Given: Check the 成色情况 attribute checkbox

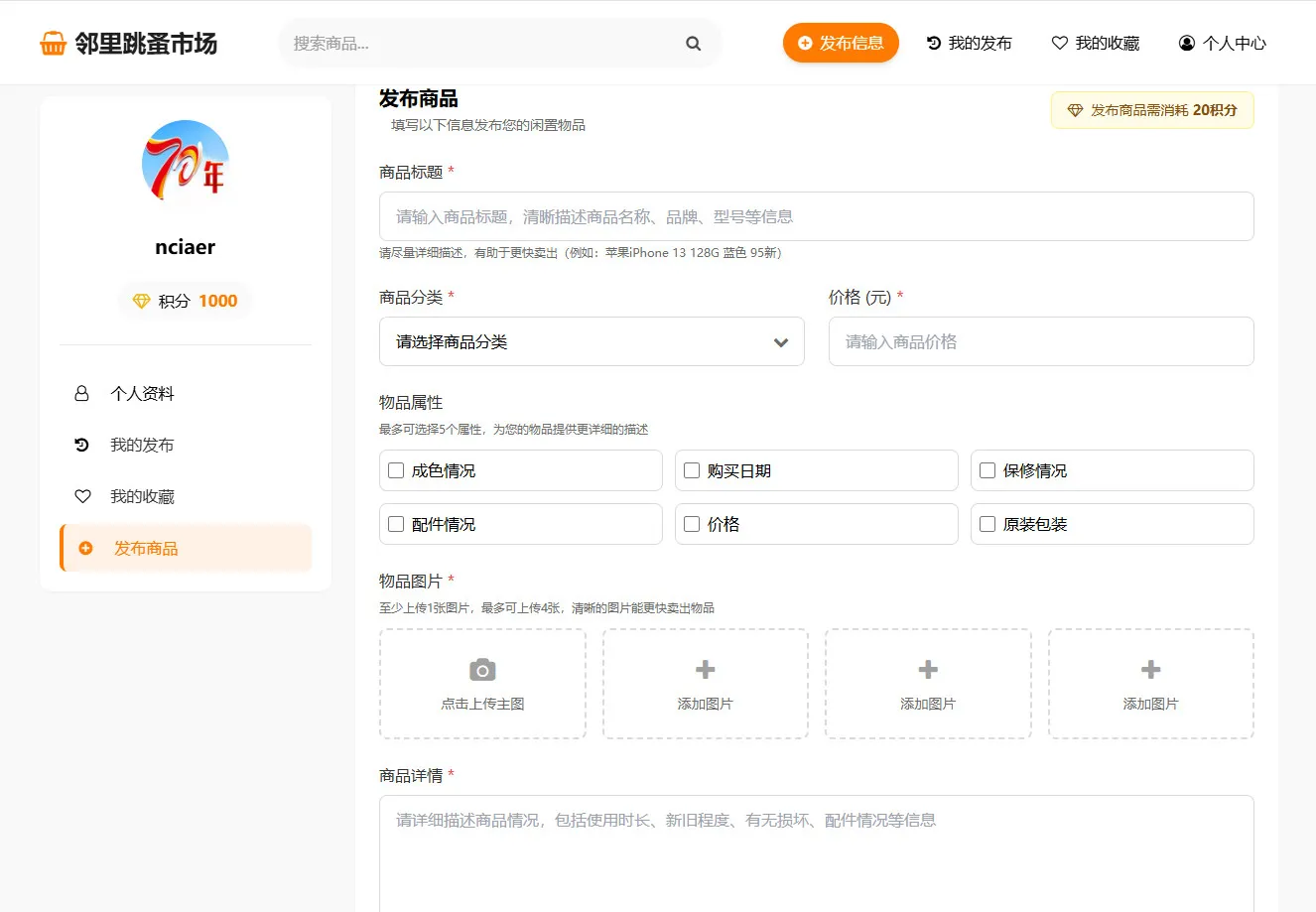Looking at the screenshot, I should (x=396, y=470).
